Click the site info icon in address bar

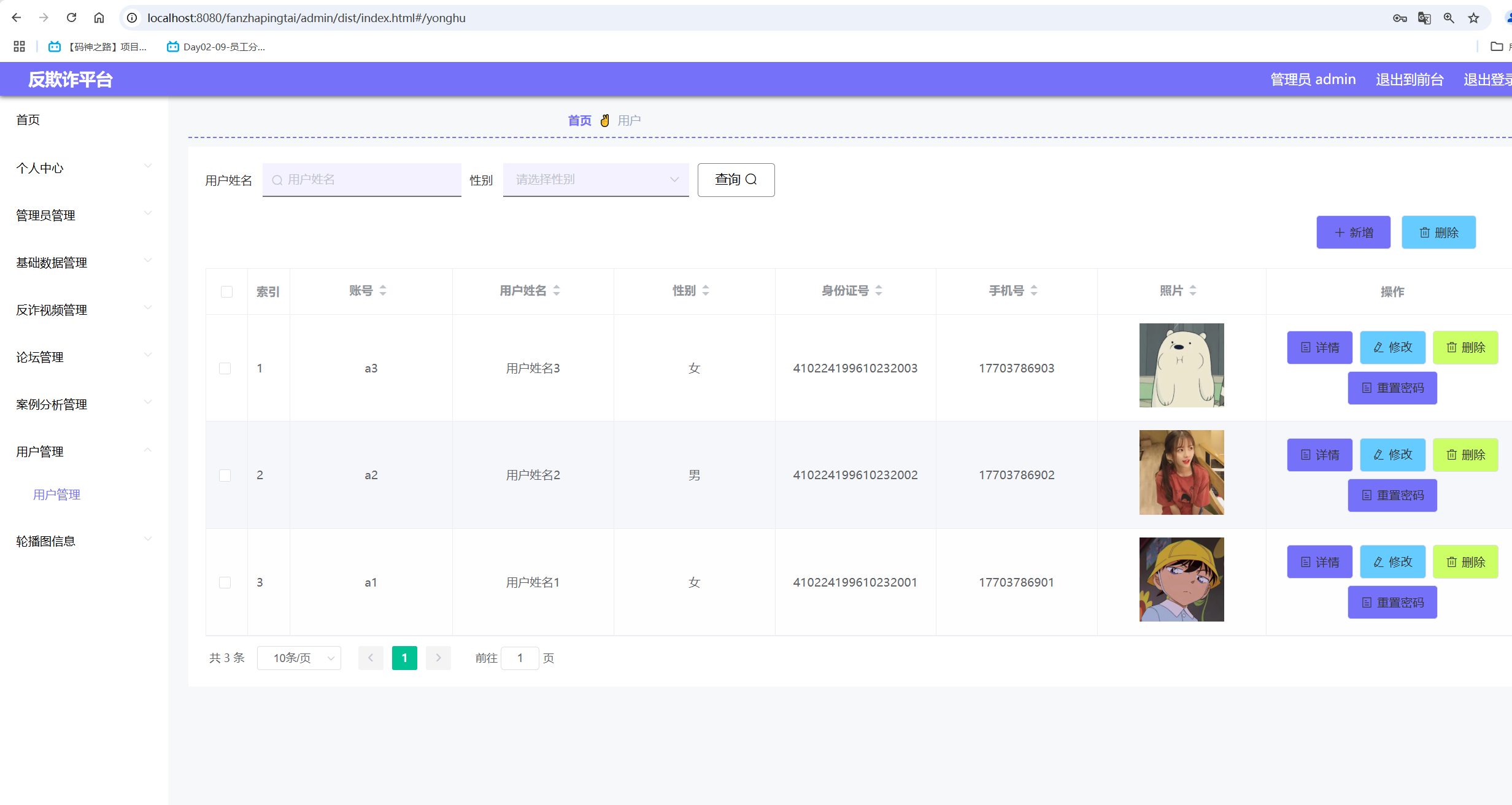132,18
